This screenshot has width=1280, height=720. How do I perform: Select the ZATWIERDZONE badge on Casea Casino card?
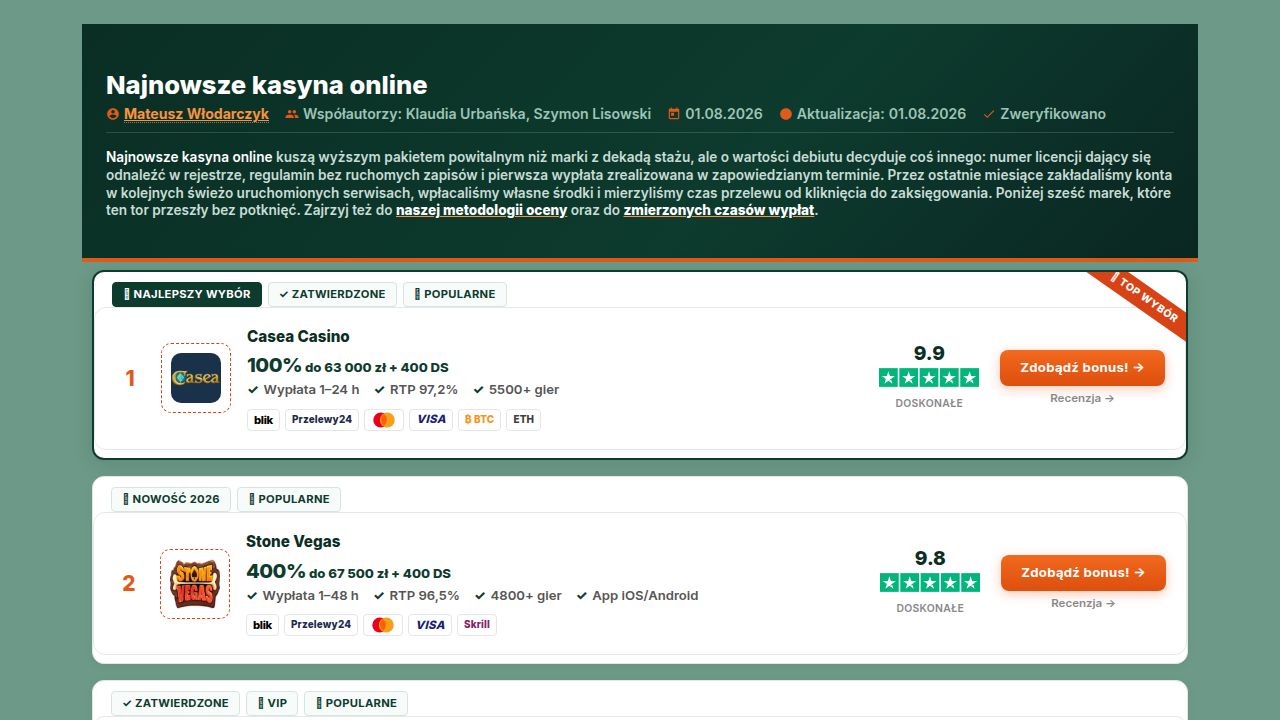[x=332, y=294]
